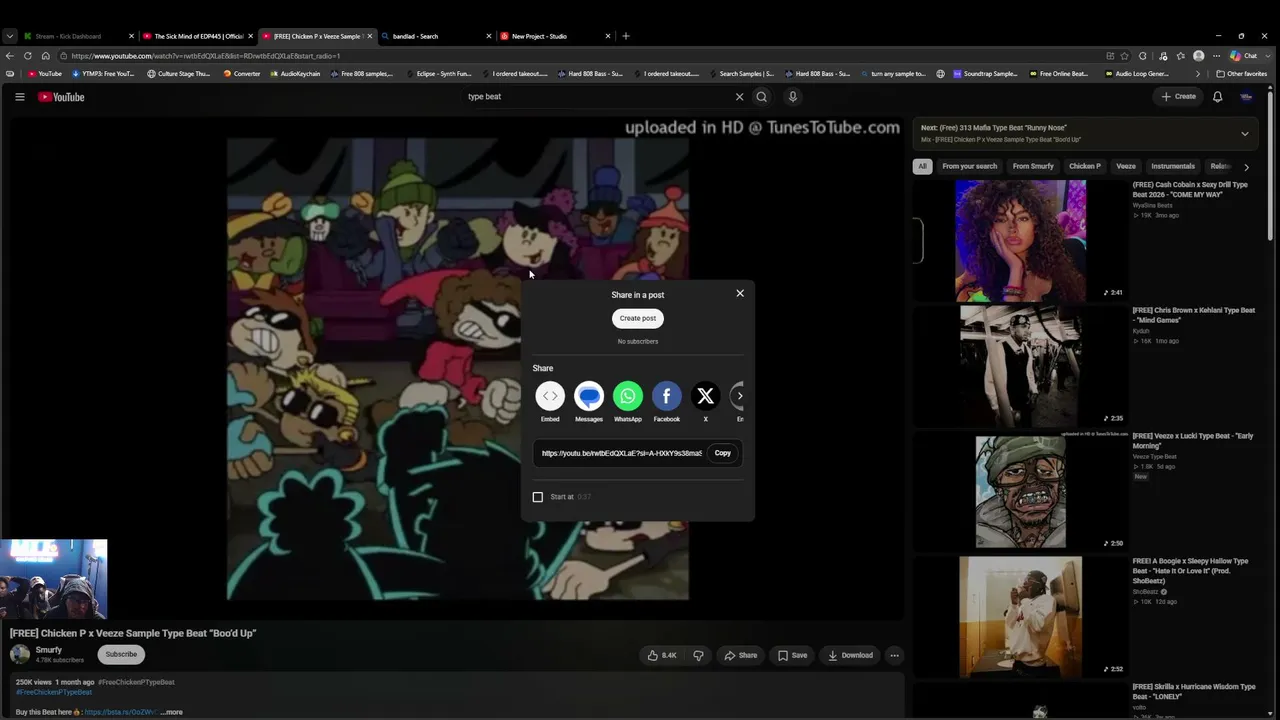Share to Facebook
1280x720 pixels.
667,396
